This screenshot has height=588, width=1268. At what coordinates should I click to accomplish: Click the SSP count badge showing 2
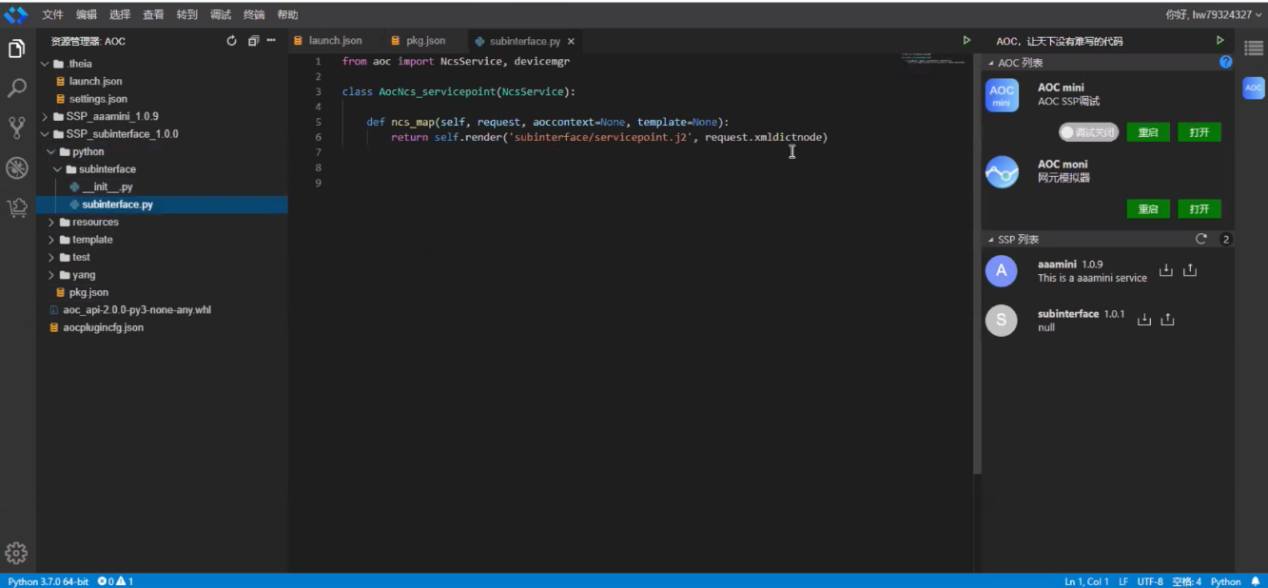point(1226,239)
